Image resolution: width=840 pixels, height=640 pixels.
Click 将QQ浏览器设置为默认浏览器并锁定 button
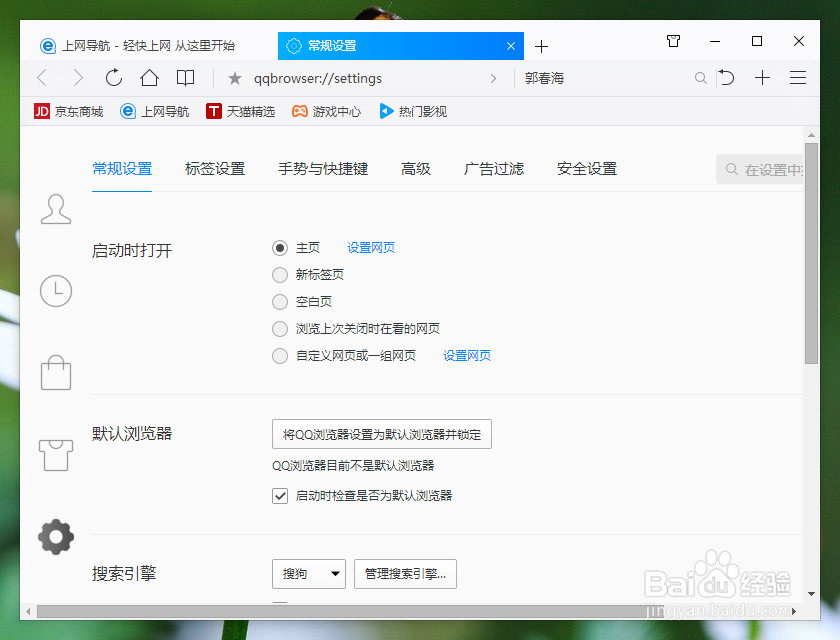(381, 434)
